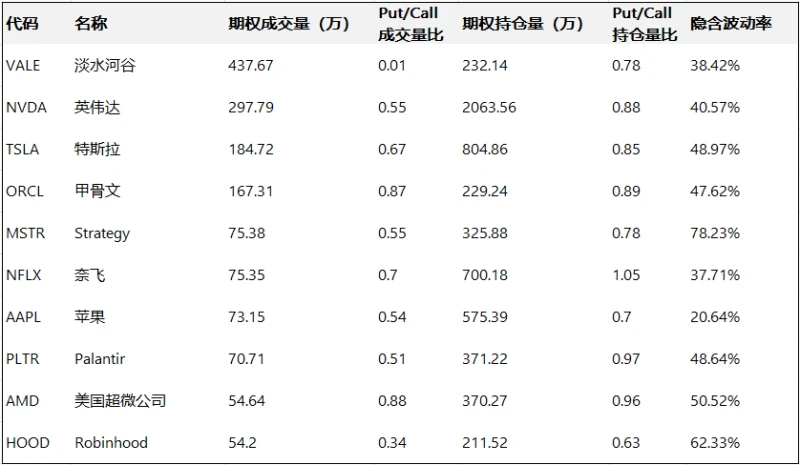Click the Strategy name cell

[x=102, y=233]
